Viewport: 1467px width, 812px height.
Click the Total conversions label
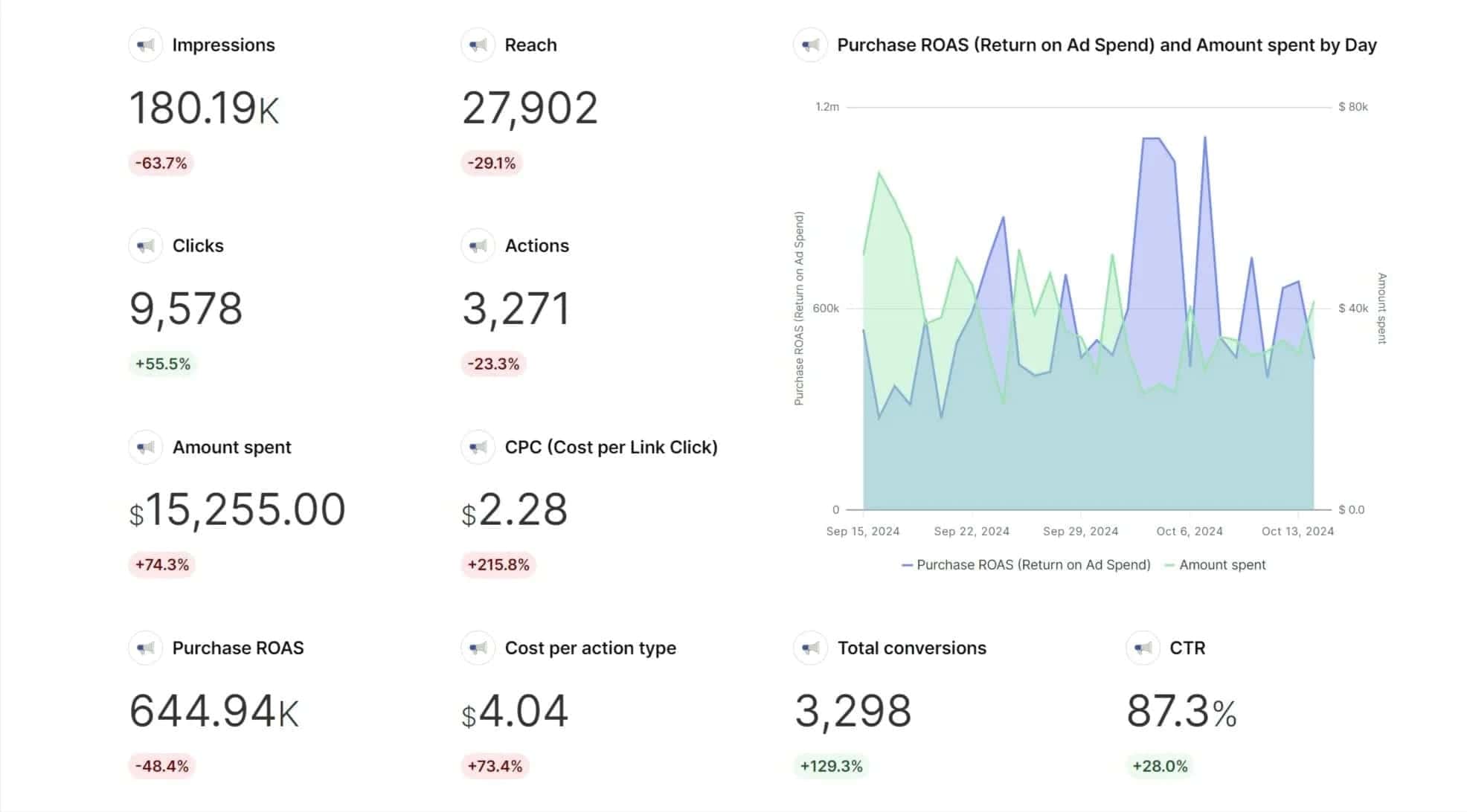pos(911,648)
